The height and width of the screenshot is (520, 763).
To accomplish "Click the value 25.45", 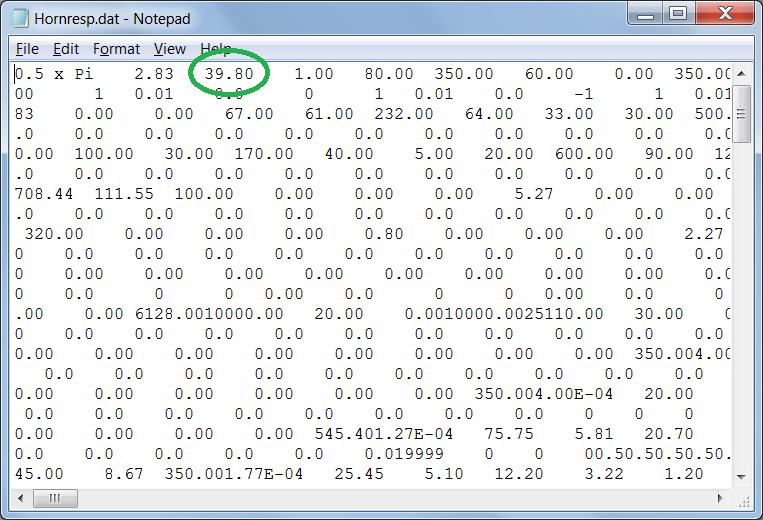I will pyautogui.click(x=359, y=473).
